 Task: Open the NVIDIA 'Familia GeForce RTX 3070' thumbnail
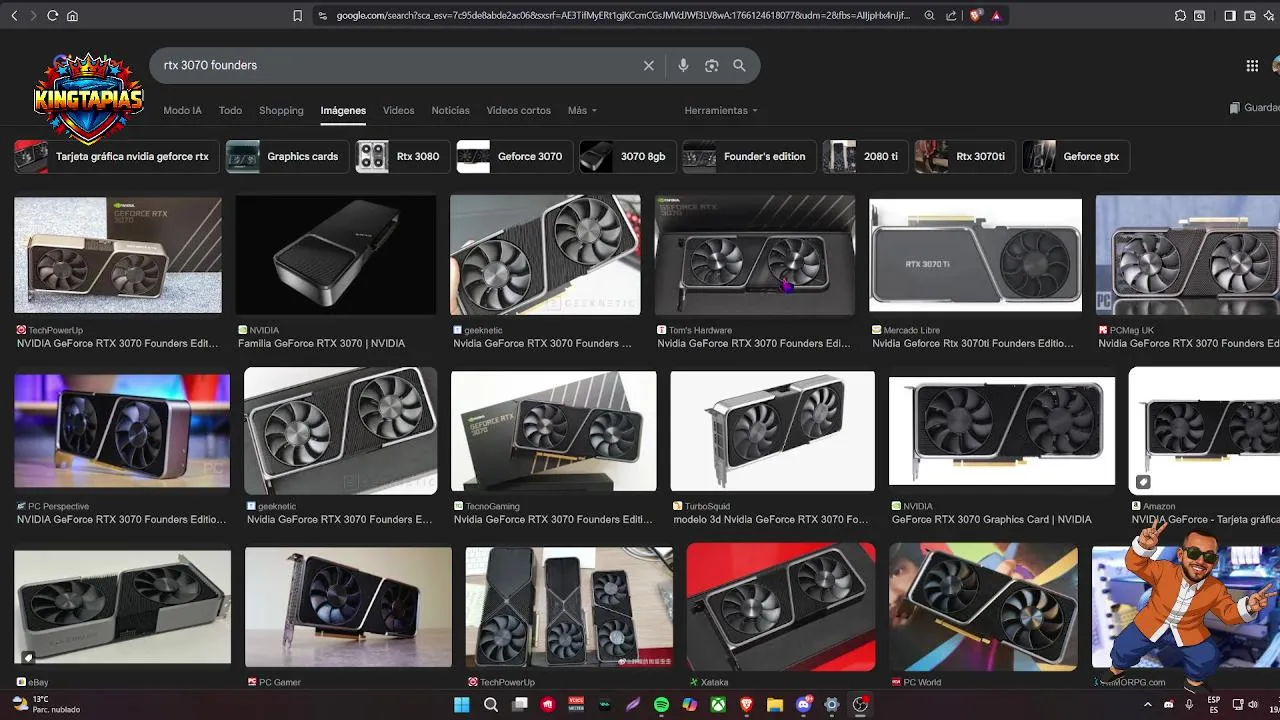336,255
